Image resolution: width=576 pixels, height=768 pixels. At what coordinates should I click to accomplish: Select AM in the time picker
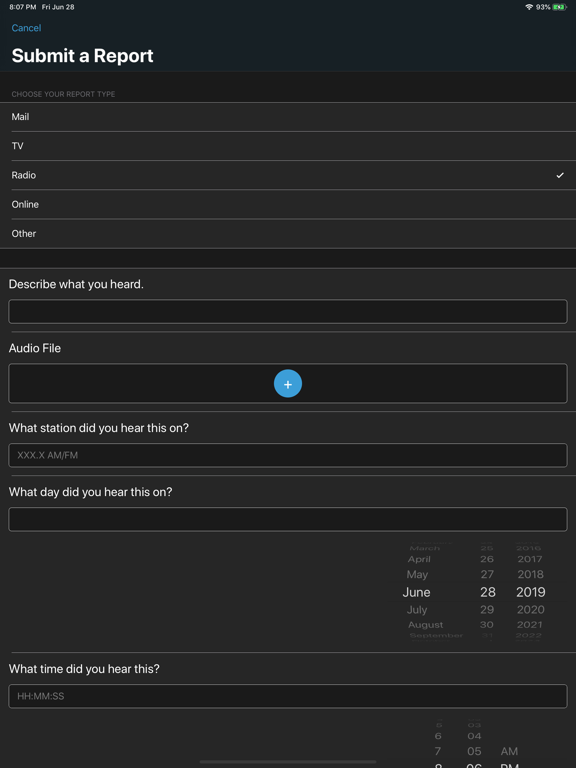point(509,751)
